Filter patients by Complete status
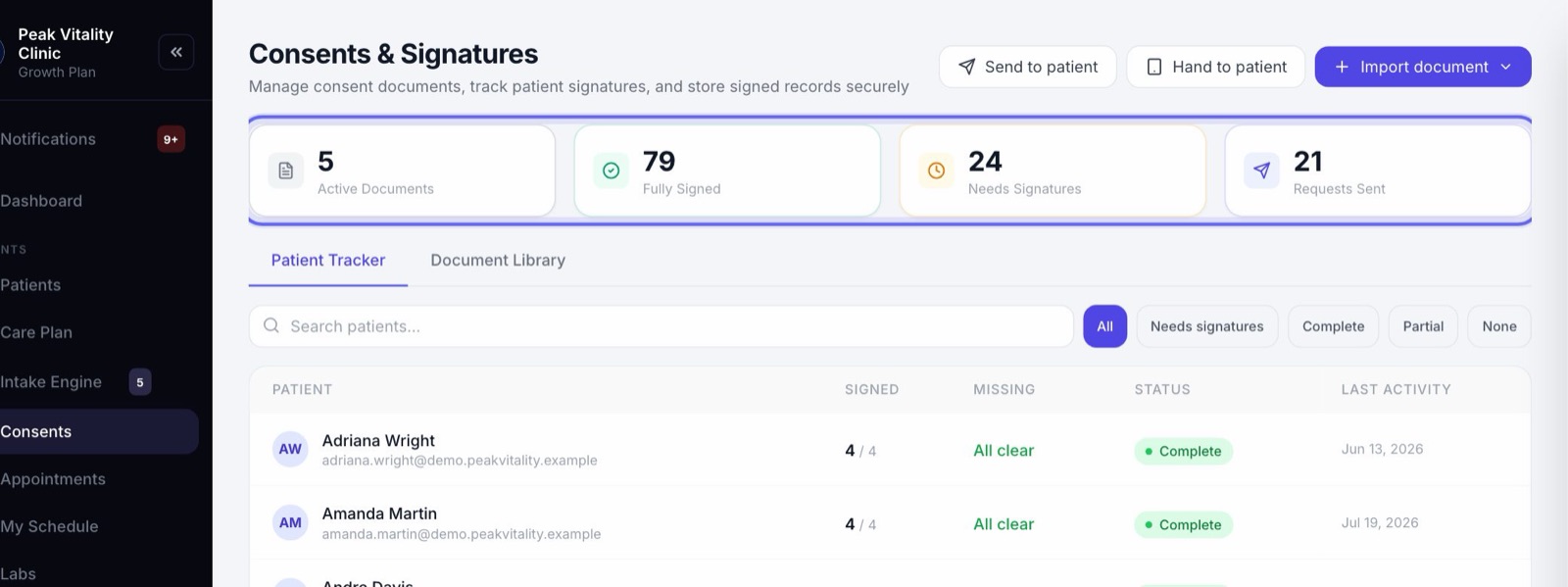The width and height of the screenshot is (1568, 587). 1333,326
